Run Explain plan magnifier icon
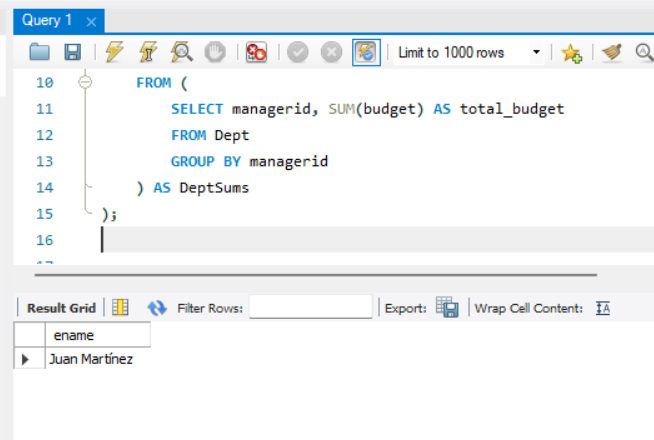 182,53
